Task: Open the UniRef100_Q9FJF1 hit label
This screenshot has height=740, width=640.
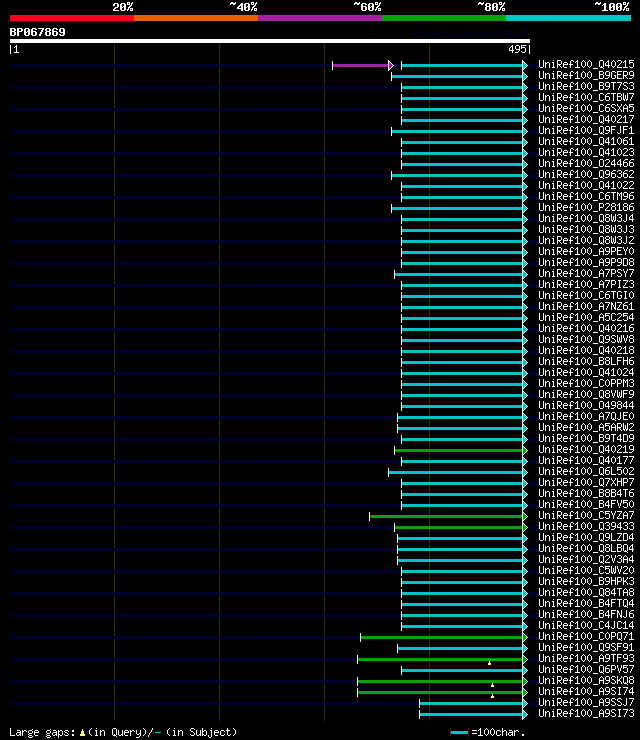Action: click(x=586, y=130)
